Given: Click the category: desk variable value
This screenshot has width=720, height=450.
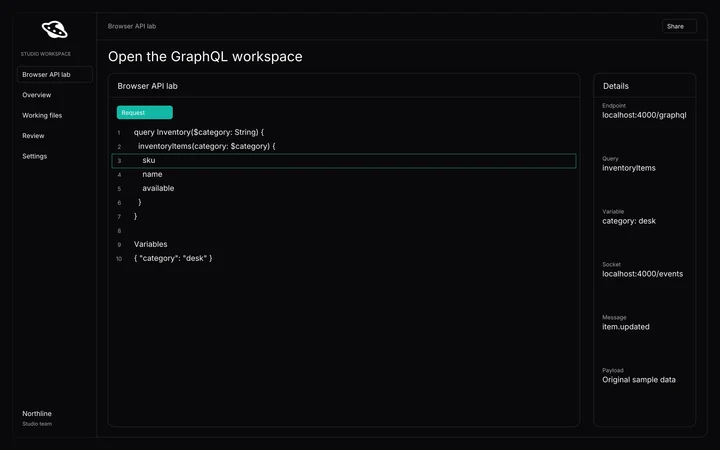Looking at the screenshot, I should click(629, 221).
